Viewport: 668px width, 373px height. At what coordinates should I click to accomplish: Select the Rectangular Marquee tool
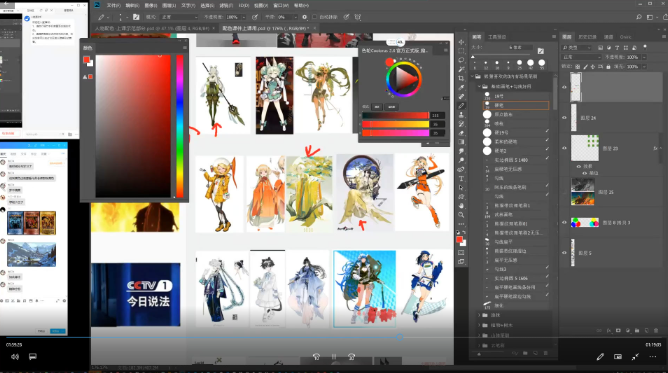(461, 51)
